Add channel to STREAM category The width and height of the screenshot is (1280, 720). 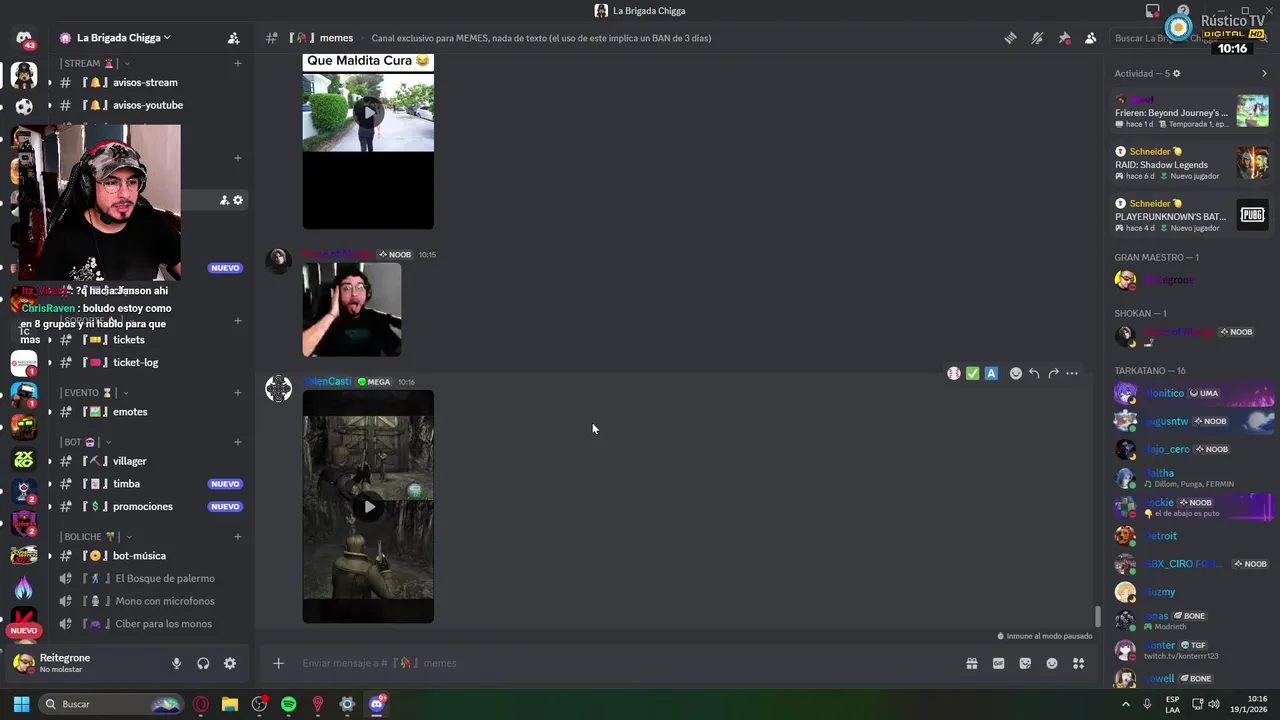click(237, 63)
